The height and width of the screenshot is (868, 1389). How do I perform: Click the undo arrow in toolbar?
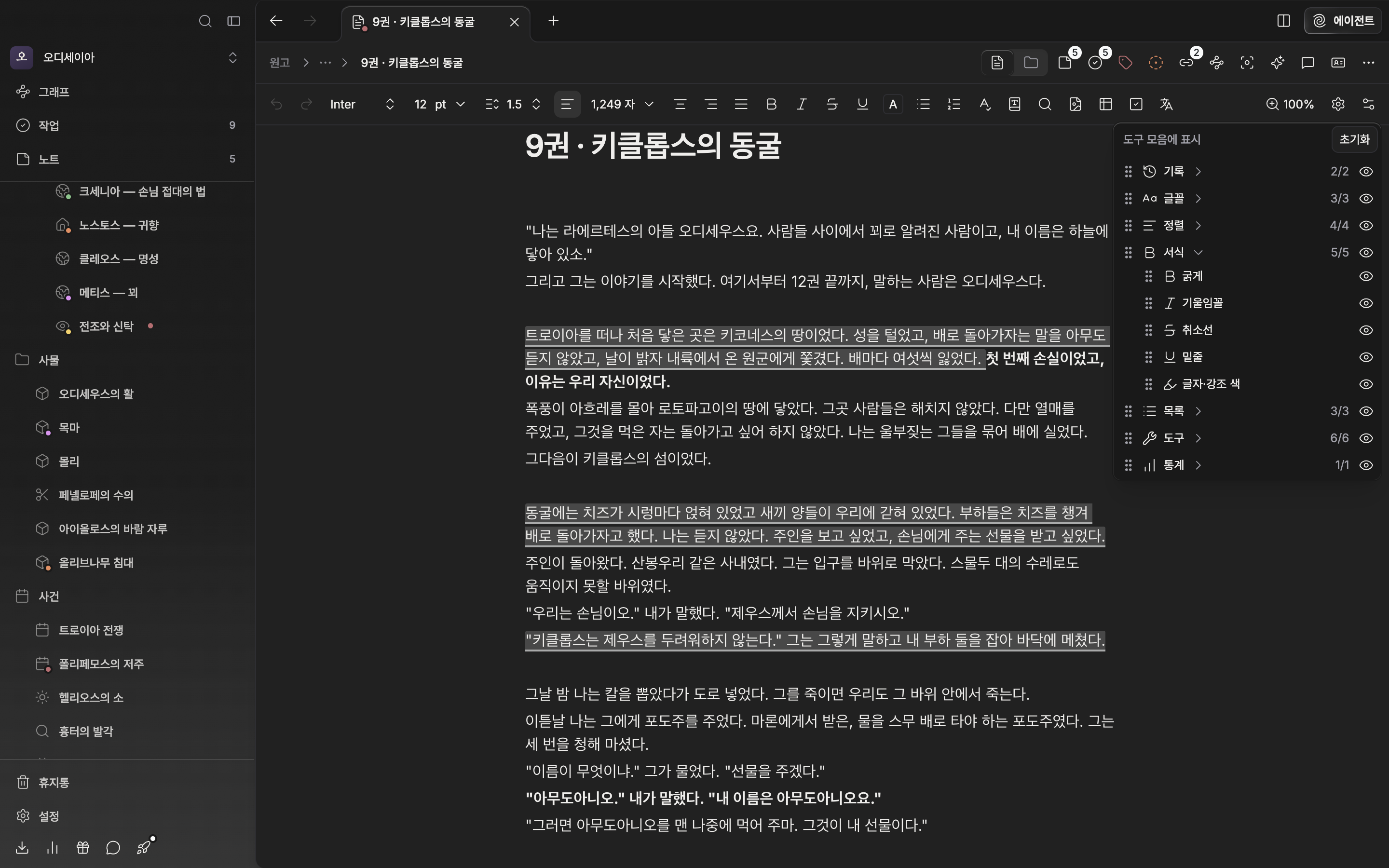click(x=276, y=105)
